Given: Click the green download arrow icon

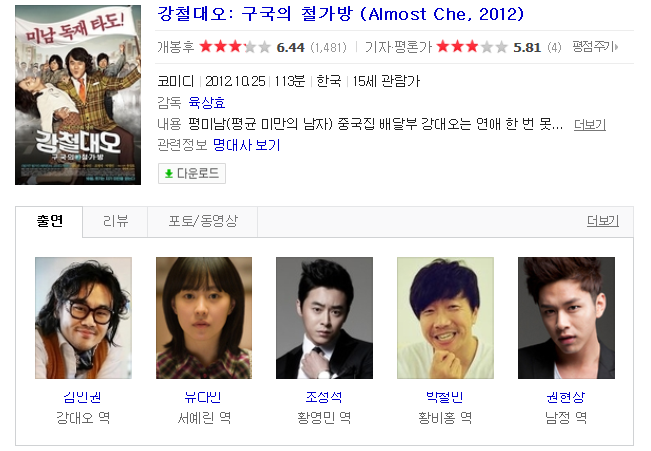Looking at the screenshot, I should (x=169, y=174).
